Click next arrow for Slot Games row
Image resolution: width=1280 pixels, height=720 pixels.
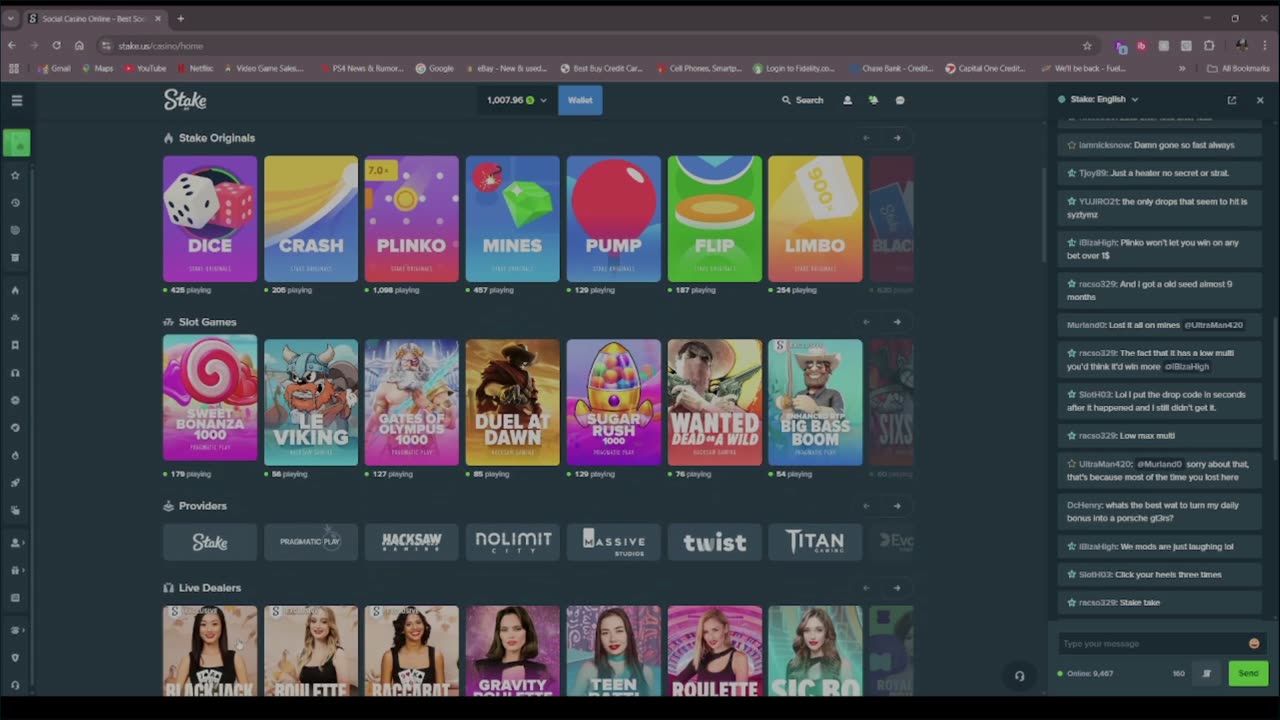897,322
